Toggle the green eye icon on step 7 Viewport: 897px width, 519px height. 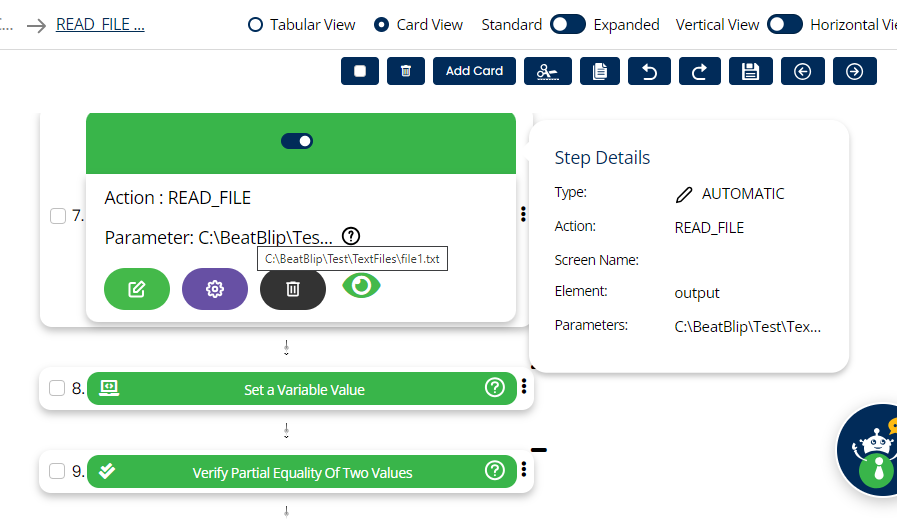coord(361,286)
